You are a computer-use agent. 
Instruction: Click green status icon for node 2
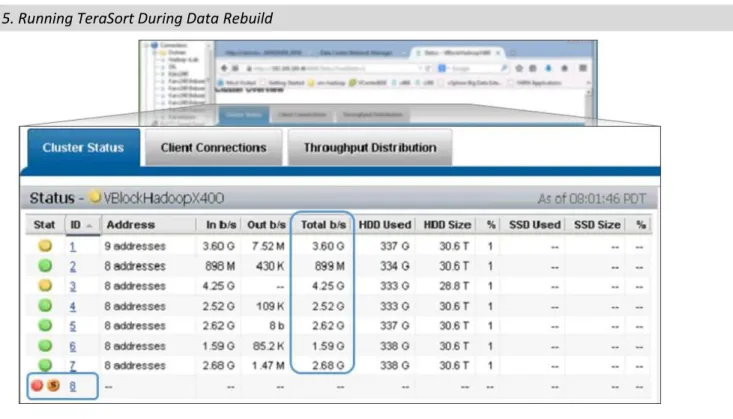point(45,266)
